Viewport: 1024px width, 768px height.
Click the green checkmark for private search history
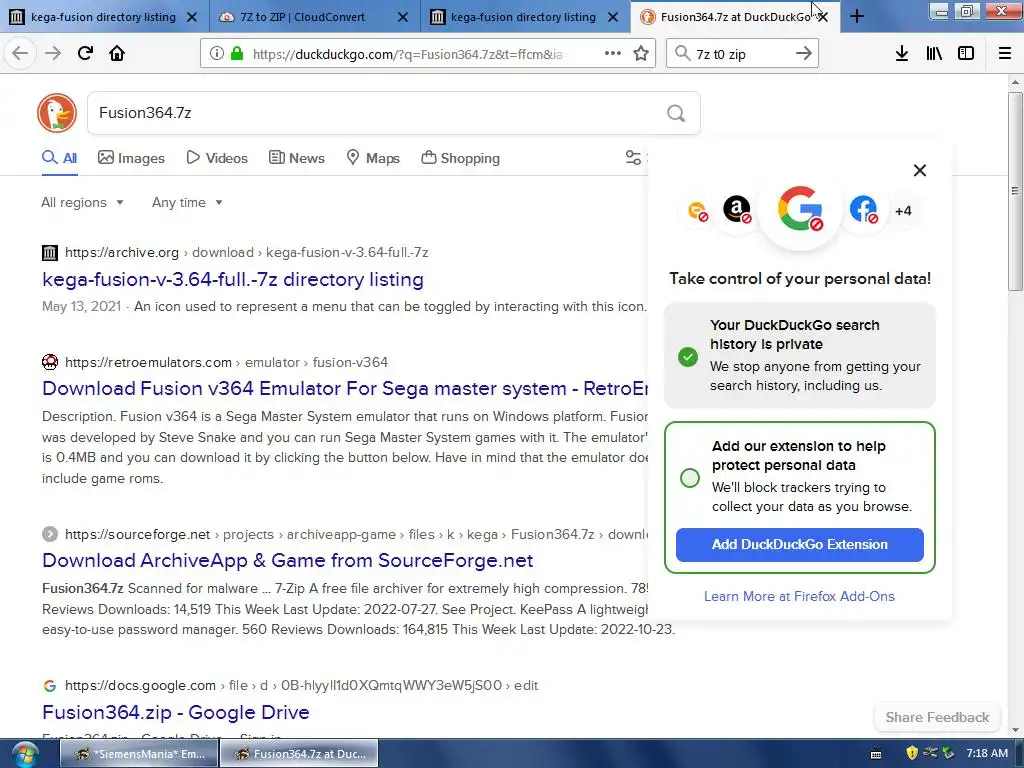(x=688, y=357)
